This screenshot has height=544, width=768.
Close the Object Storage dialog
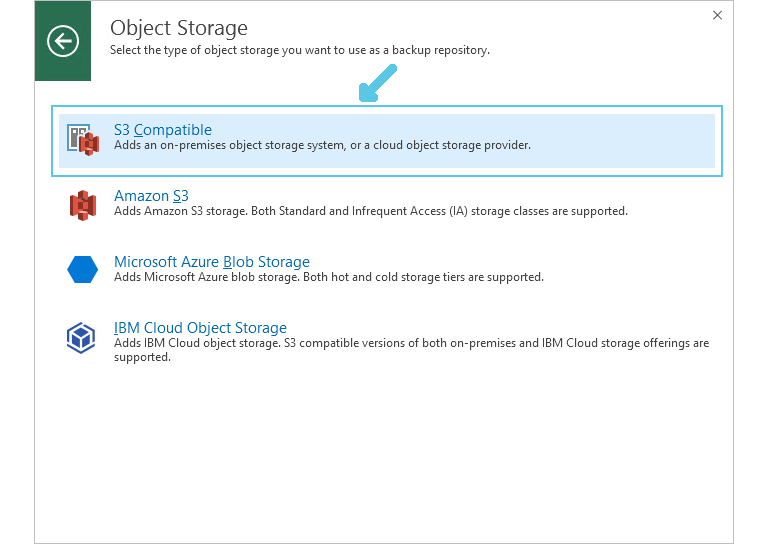coord(717,15)
